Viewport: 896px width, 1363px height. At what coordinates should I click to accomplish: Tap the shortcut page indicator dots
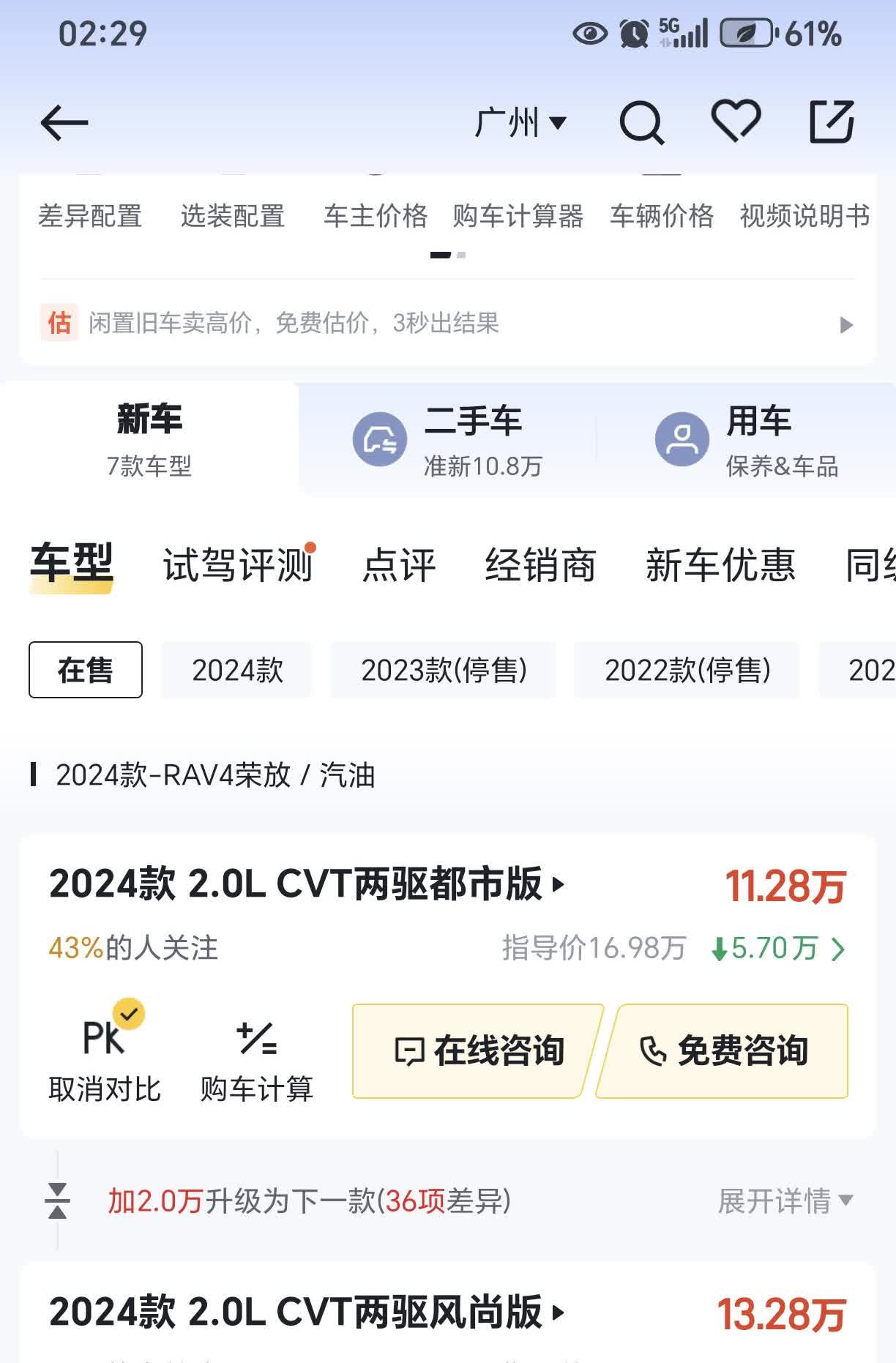pyautogui.click(x=448, y=255)
